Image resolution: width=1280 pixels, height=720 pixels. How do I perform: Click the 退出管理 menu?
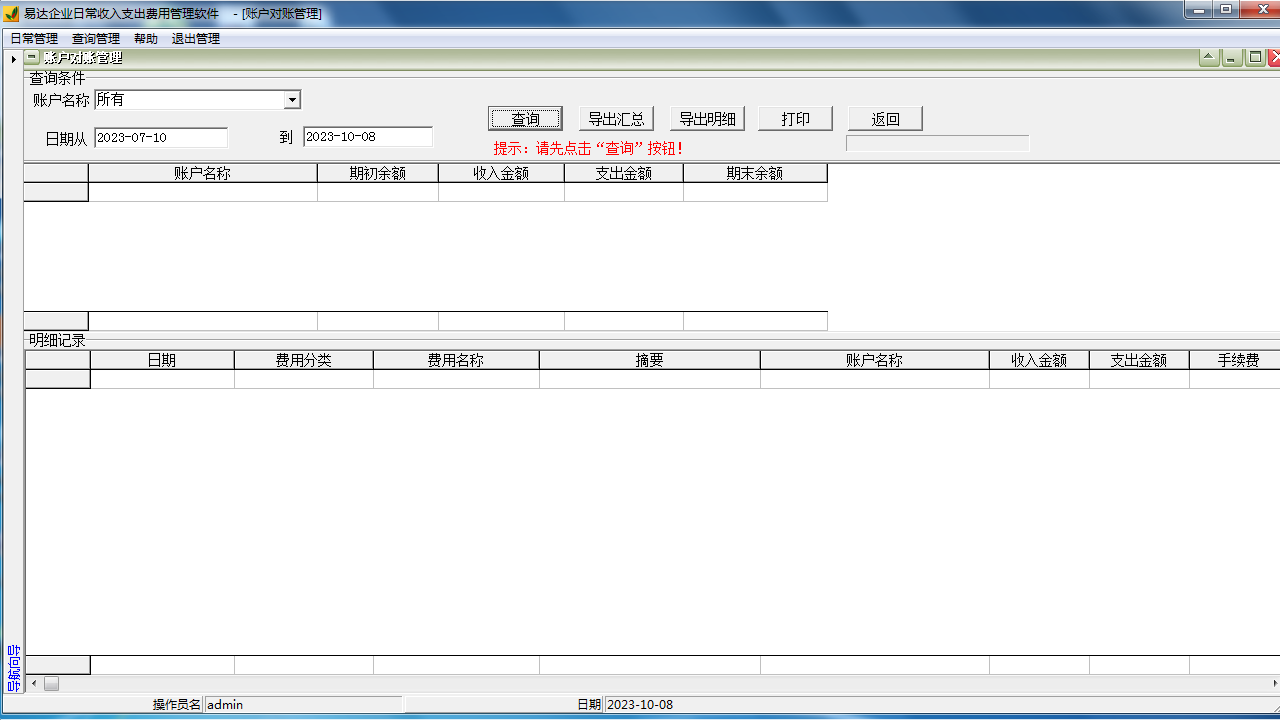point(196,39)
